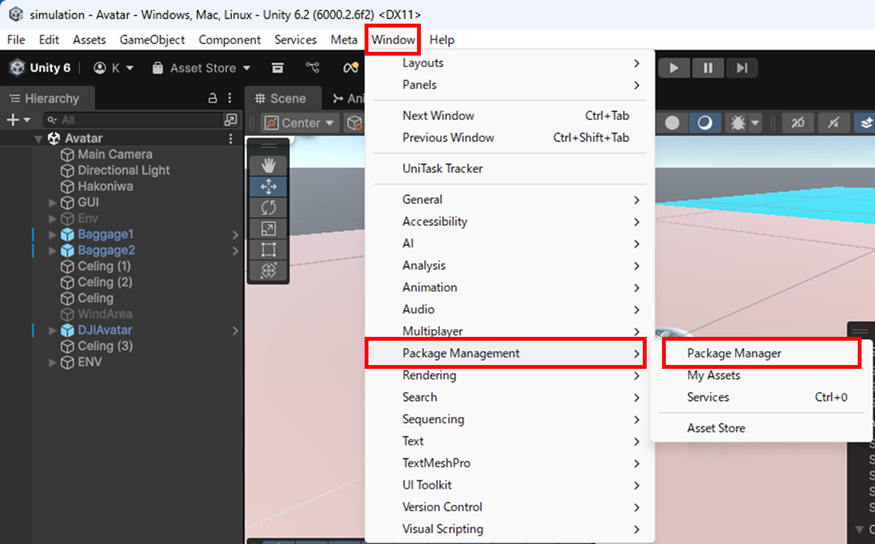Open the version control branch icon
The image size is (875, 544).
tap(312, 68)
